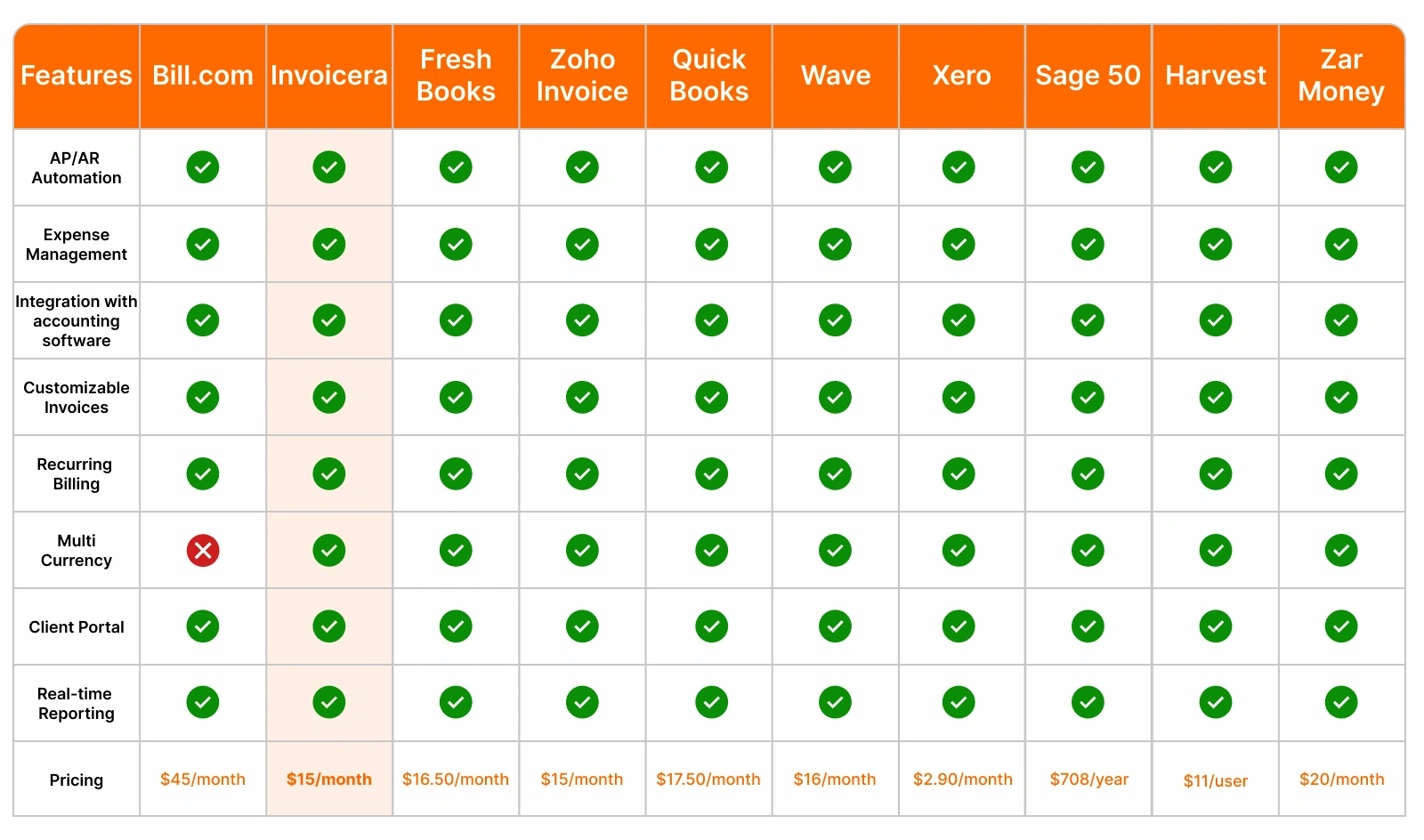Screen dimensions: 1424x840
Task: Select the Xero column header
Action: [962, 76]
